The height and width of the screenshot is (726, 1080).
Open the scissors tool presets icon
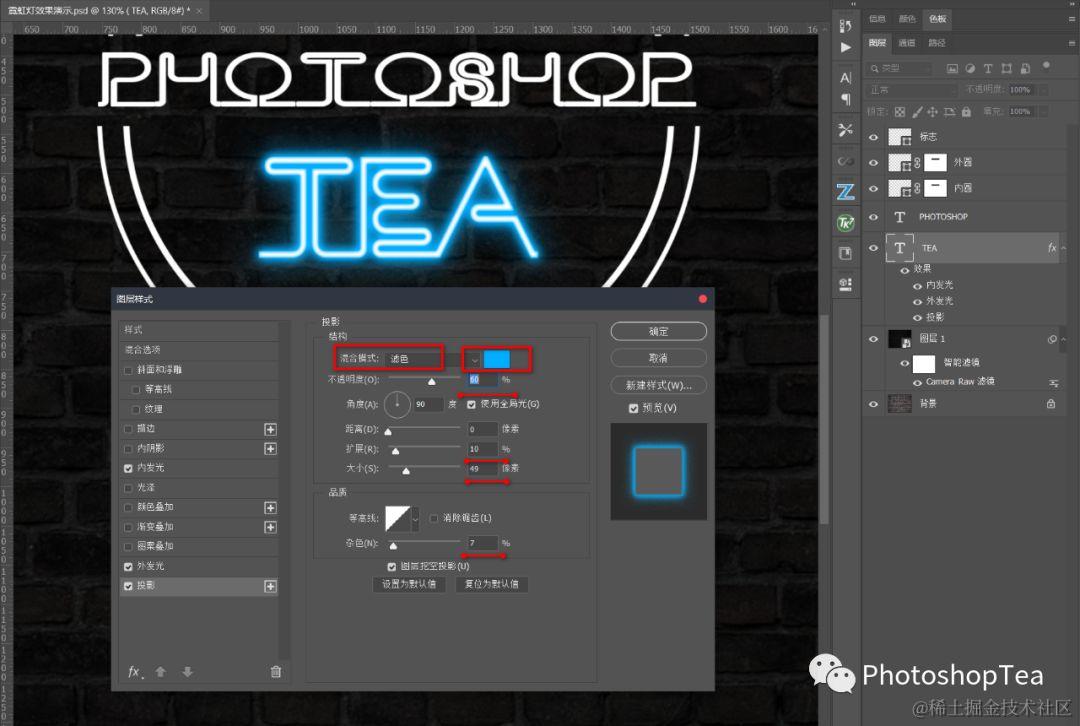(846, 129)
